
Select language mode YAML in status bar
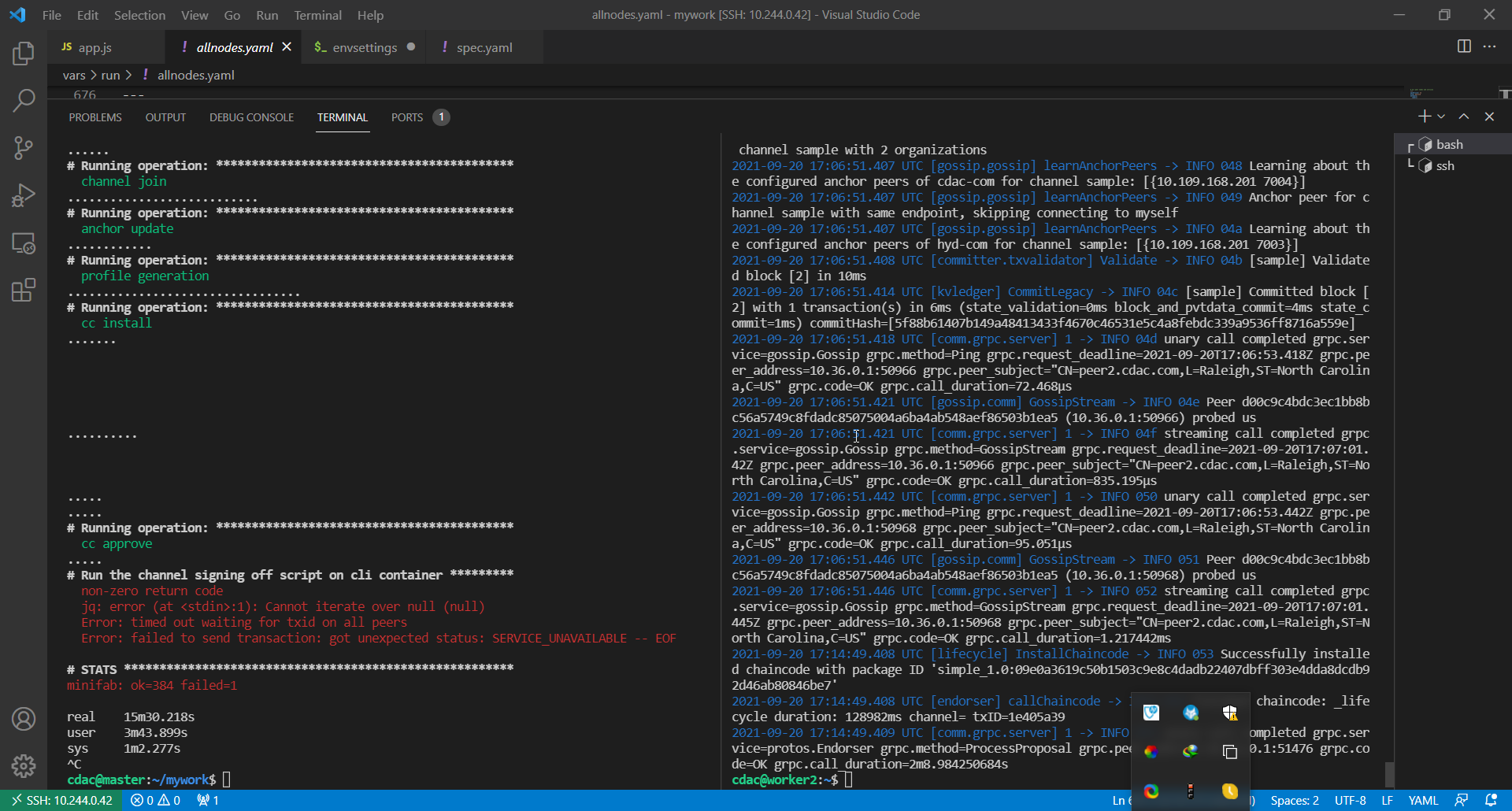coord(1423,800)
